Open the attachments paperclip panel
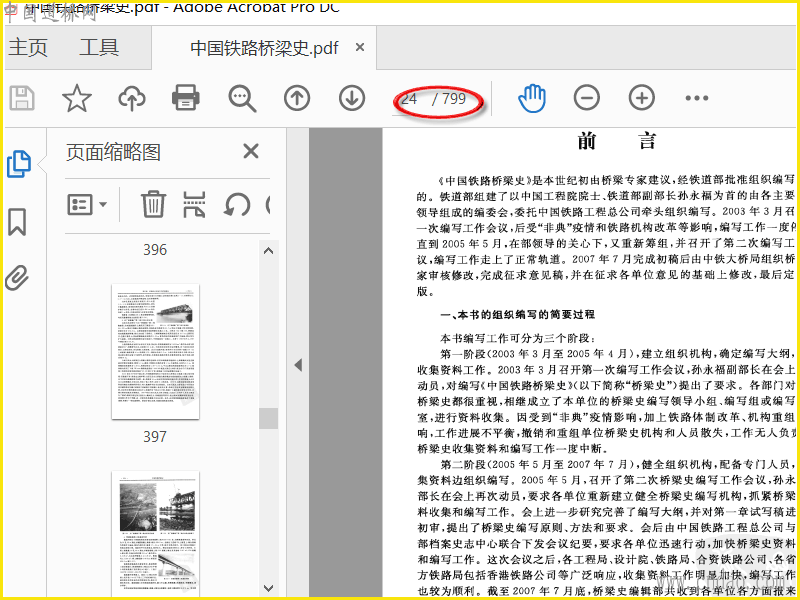This screenshot has height=600, width=800. 17,278
